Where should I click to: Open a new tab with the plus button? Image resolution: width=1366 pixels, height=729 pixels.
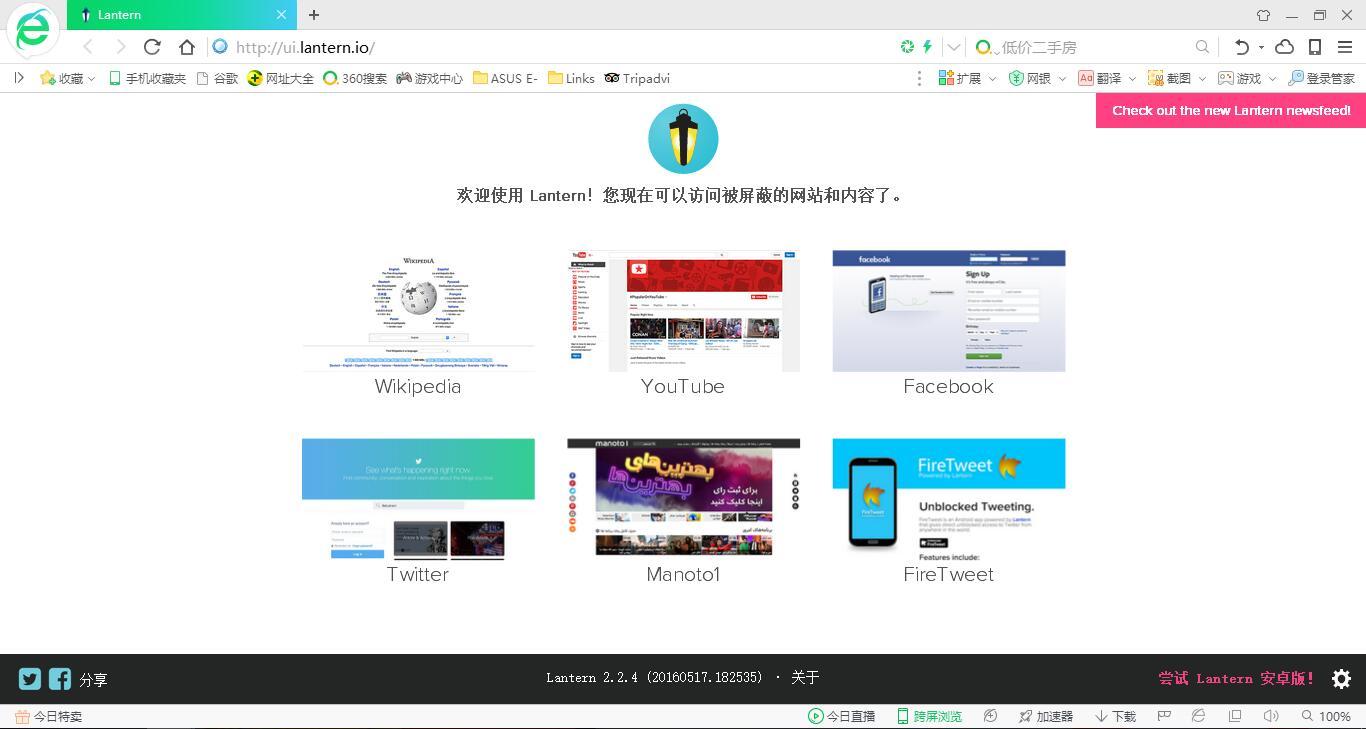pyautogui.click(x=314, y=15)
